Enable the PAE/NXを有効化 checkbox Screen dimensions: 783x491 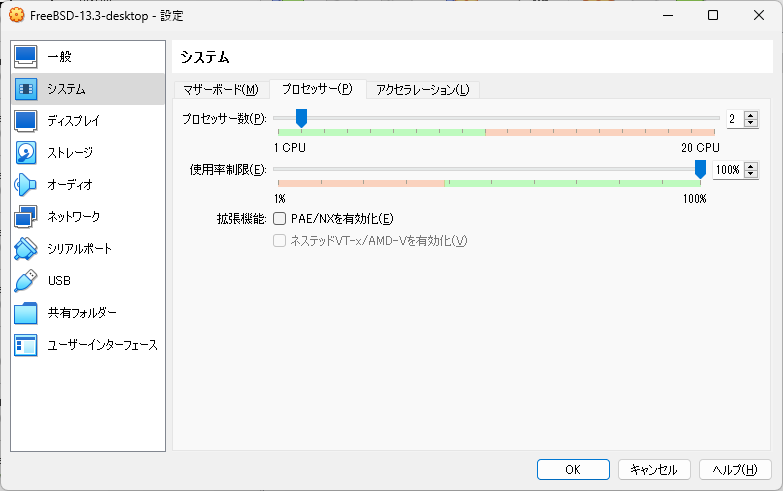280,219
